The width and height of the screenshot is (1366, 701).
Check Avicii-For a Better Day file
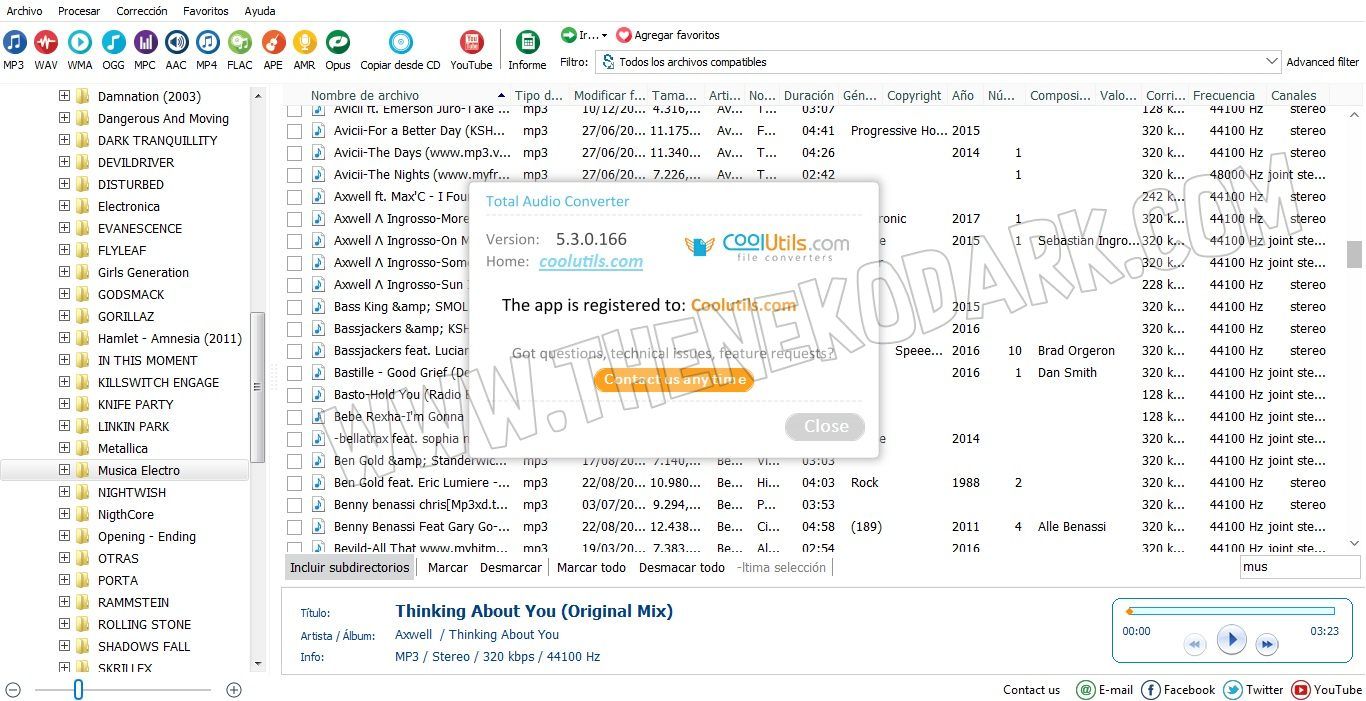[294, 131]
